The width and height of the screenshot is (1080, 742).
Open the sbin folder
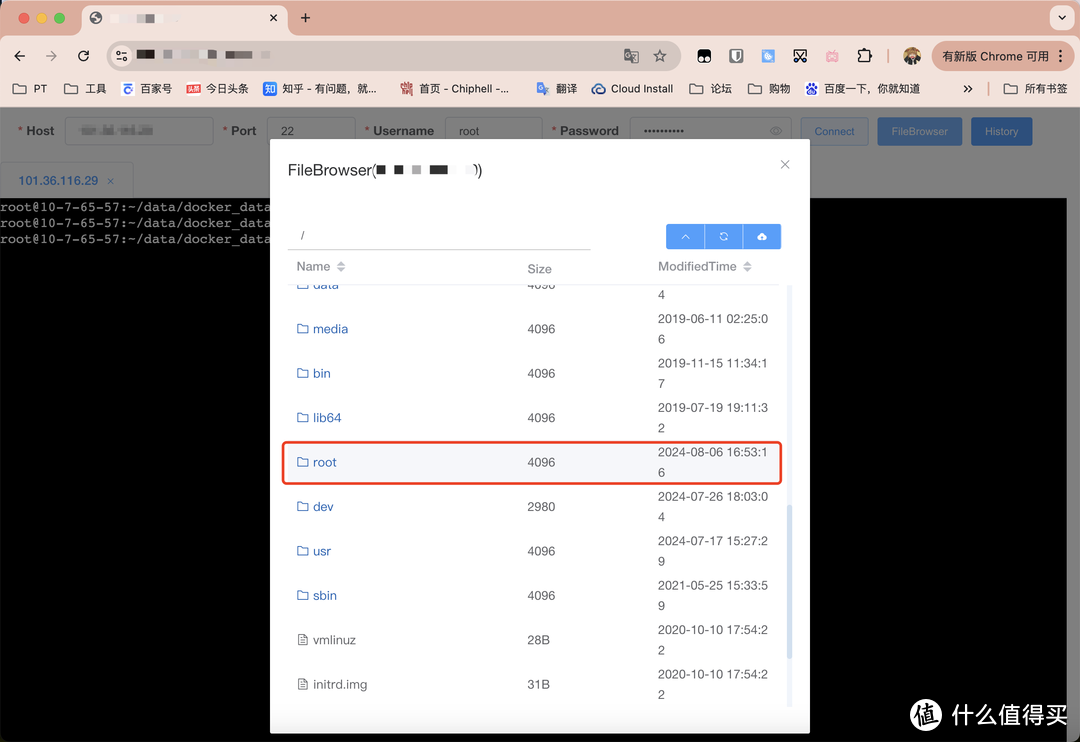point(324,596)
